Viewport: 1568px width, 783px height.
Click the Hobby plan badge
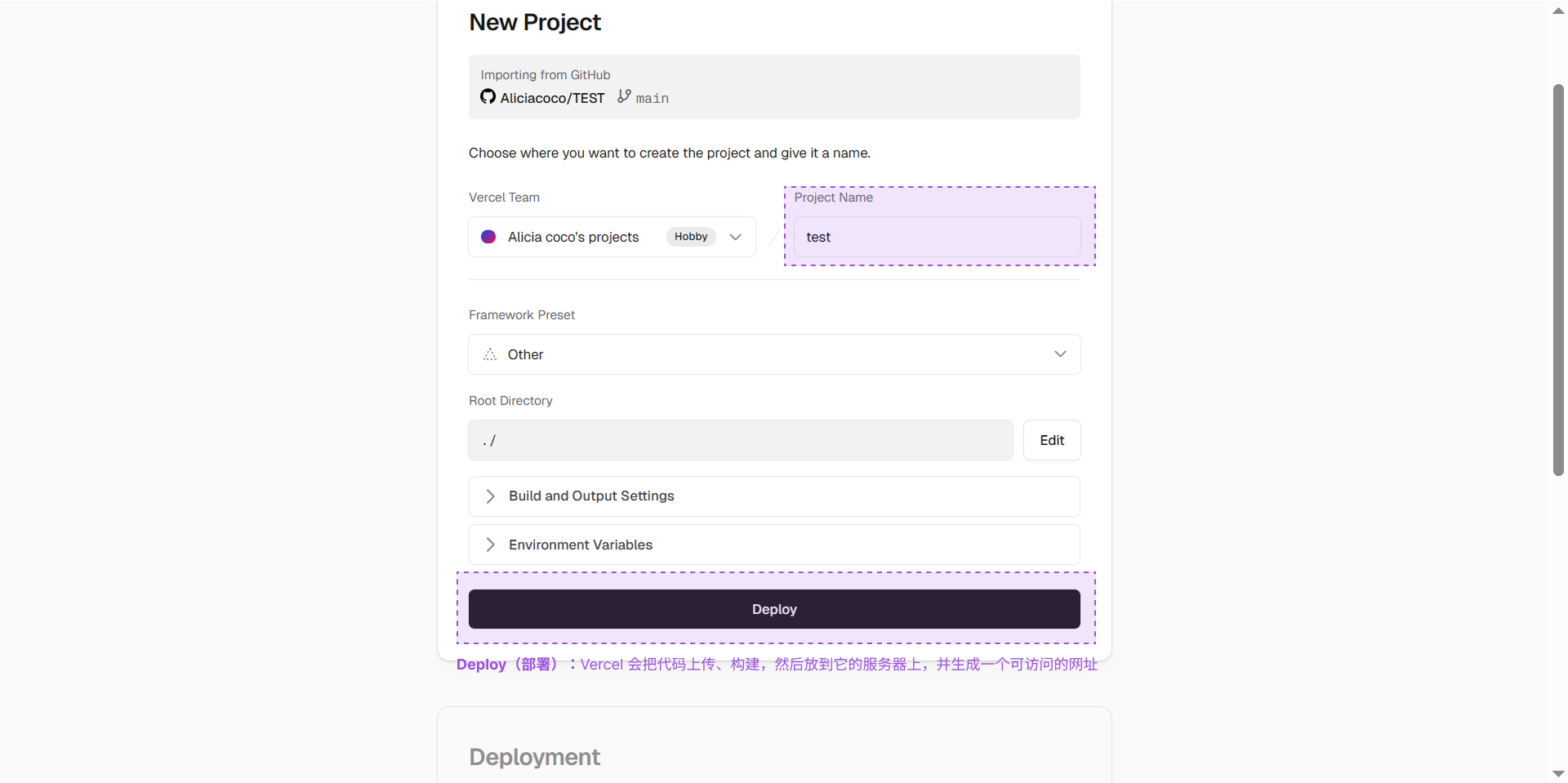pos(691,237)
